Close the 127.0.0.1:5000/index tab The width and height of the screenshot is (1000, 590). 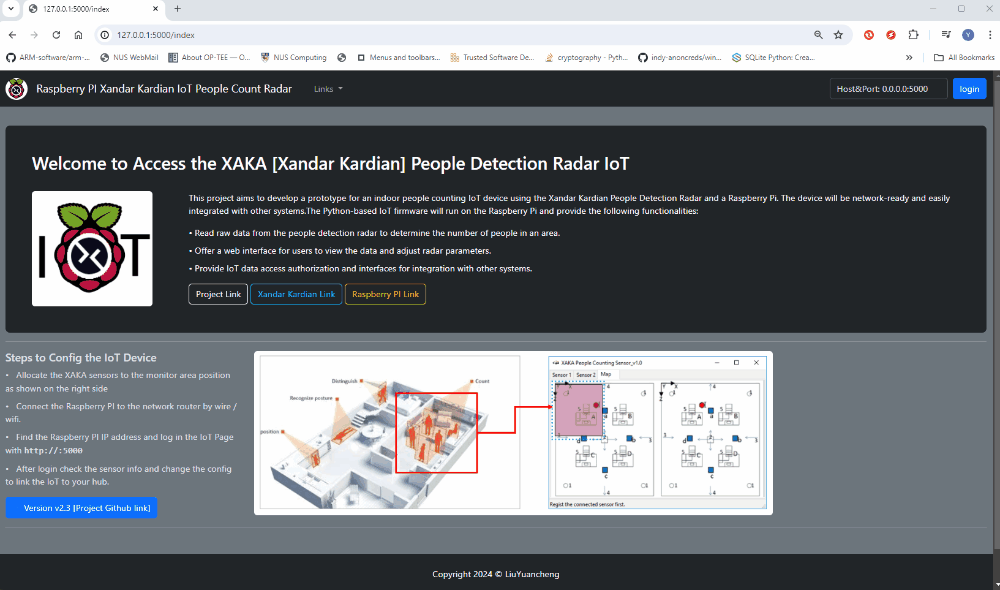point(156,9)
